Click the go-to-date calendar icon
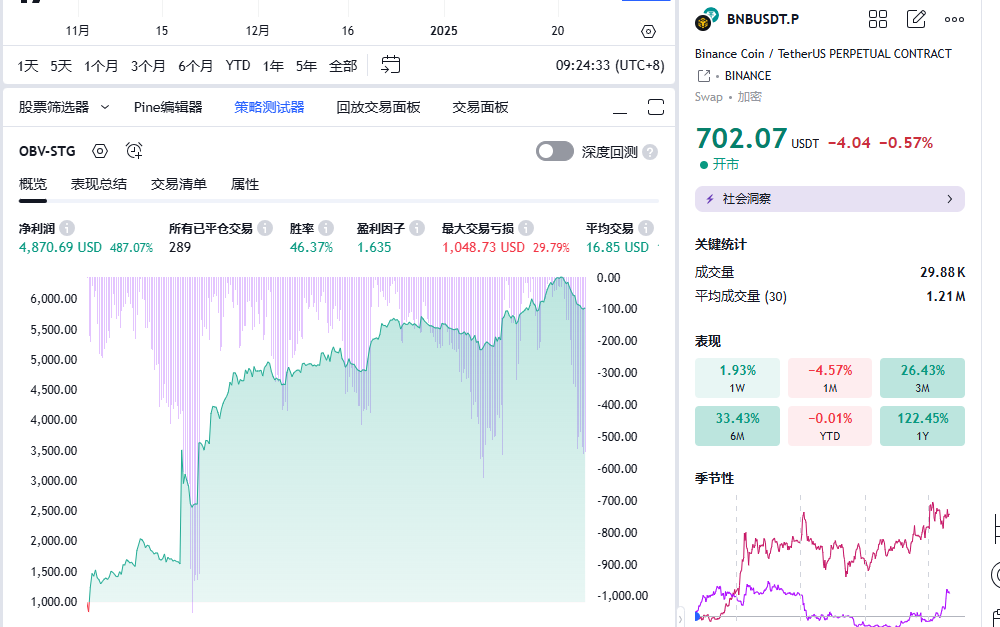Image resolution: width=1000 pixels, height=627 pixels. [390, 65]
